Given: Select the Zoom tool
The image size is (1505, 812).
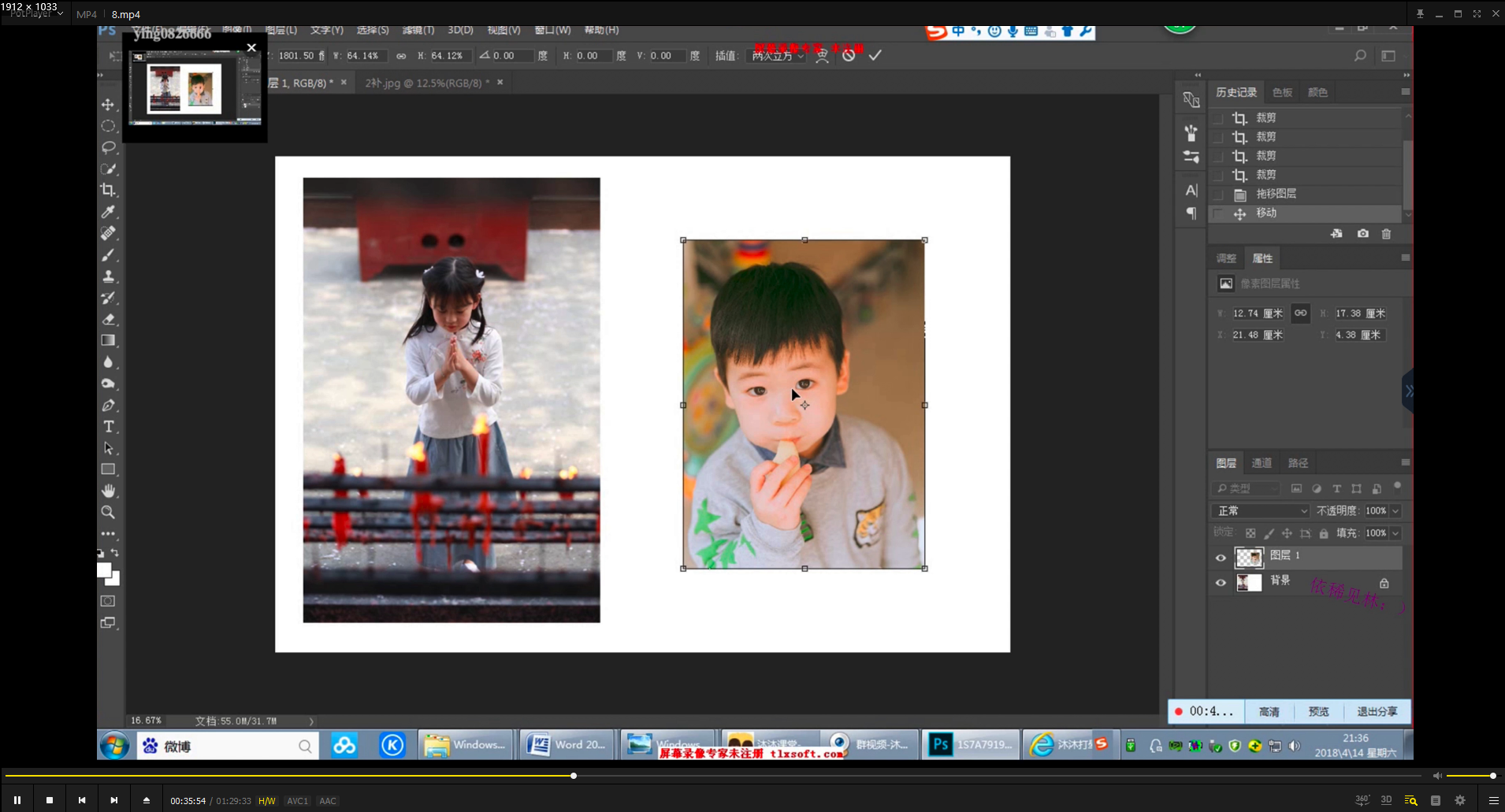Looking at the screenshot, I should (108, 512).
